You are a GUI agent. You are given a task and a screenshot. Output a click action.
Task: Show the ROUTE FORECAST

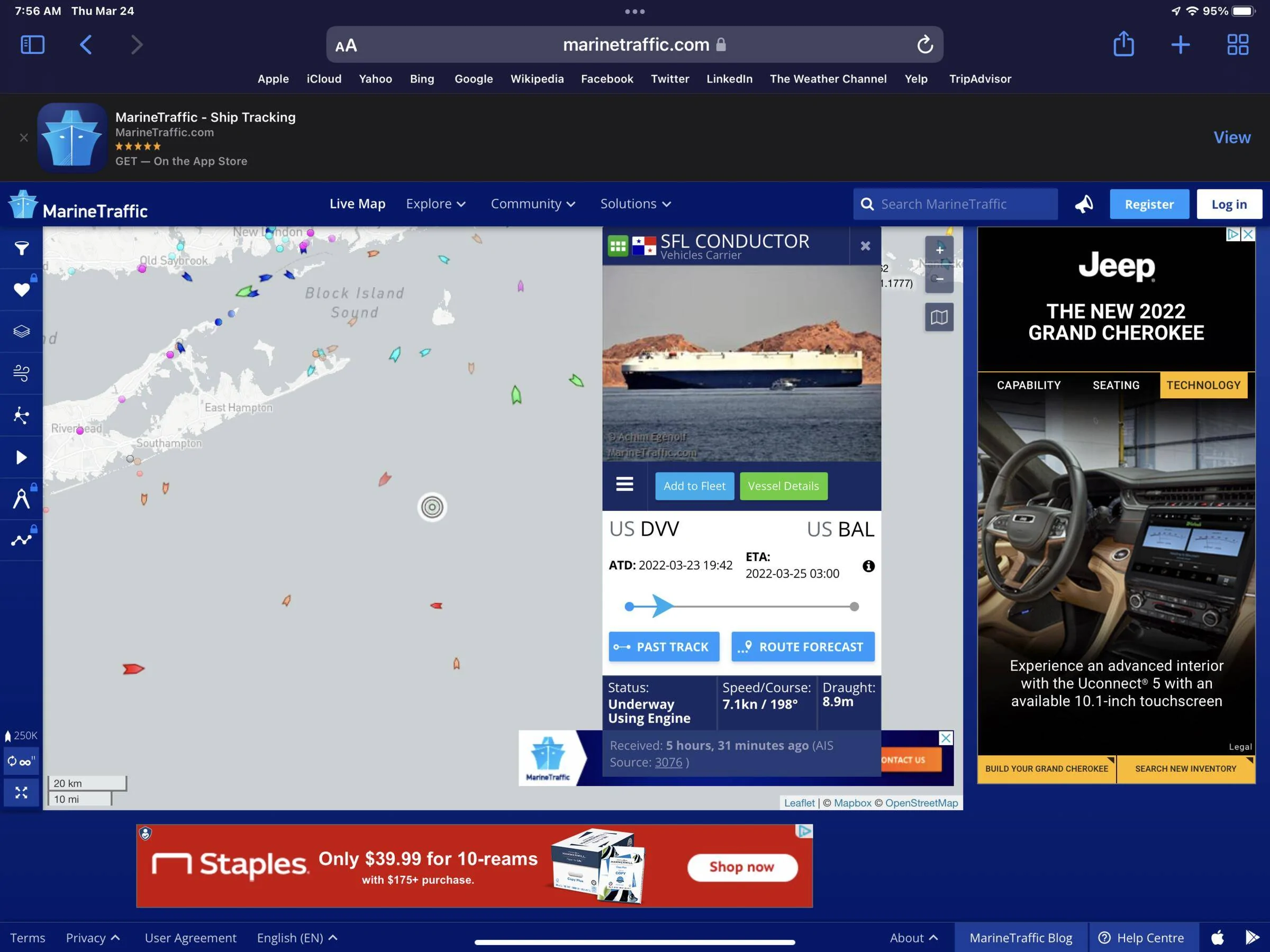pos(803,647)
